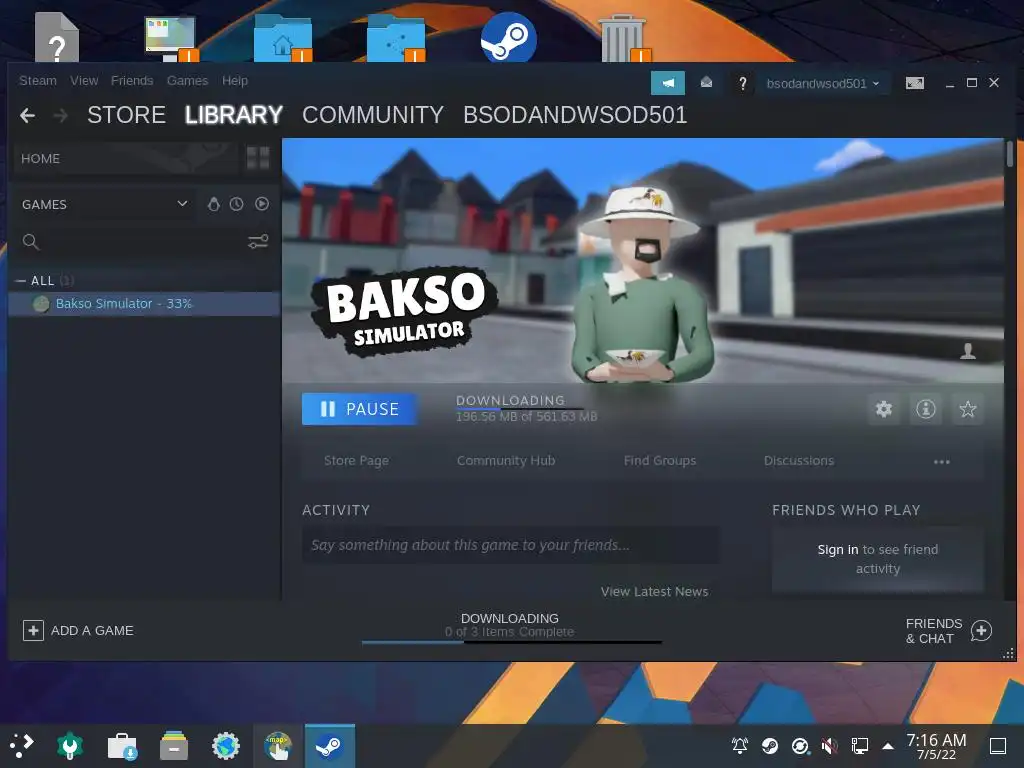Go forward with the right arrow
Screen dimensions: 1024x768
(x=61, y=116)
